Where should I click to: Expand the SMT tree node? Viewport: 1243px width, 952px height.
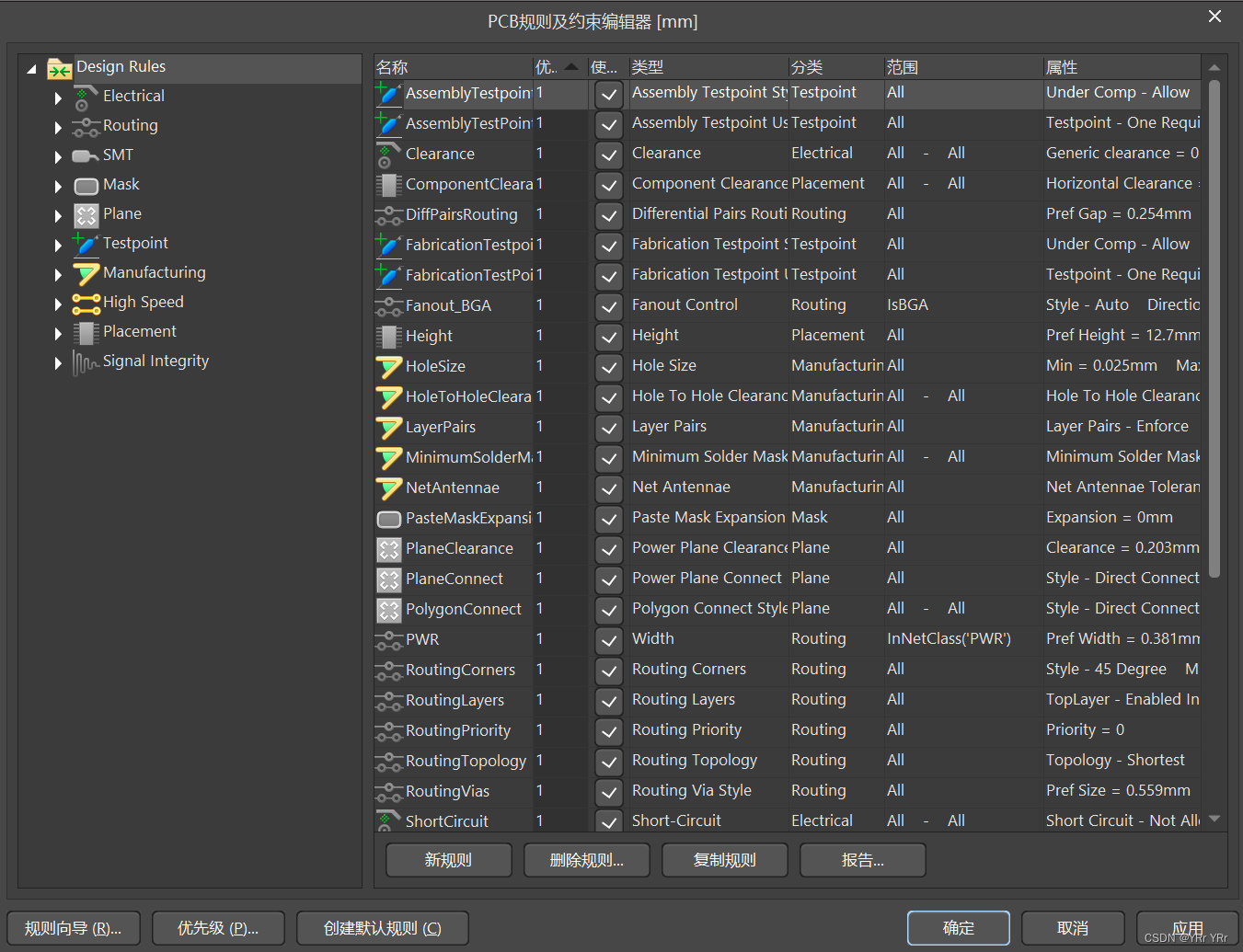pos(58,157)
